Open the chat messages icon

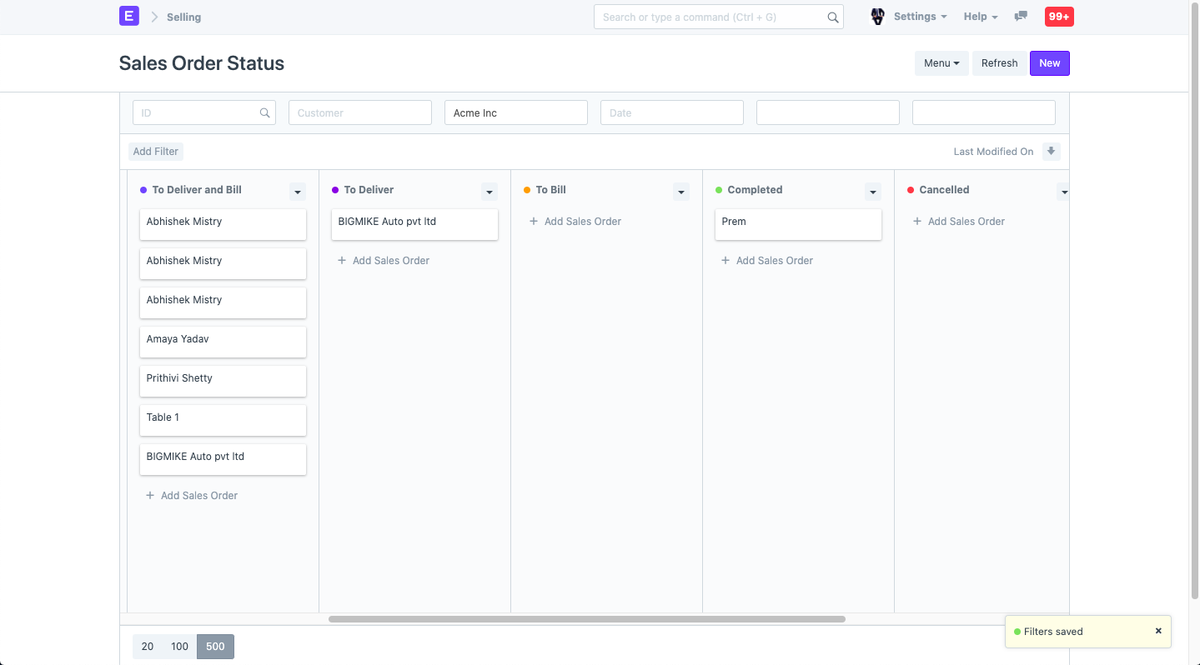point(1021,17)
